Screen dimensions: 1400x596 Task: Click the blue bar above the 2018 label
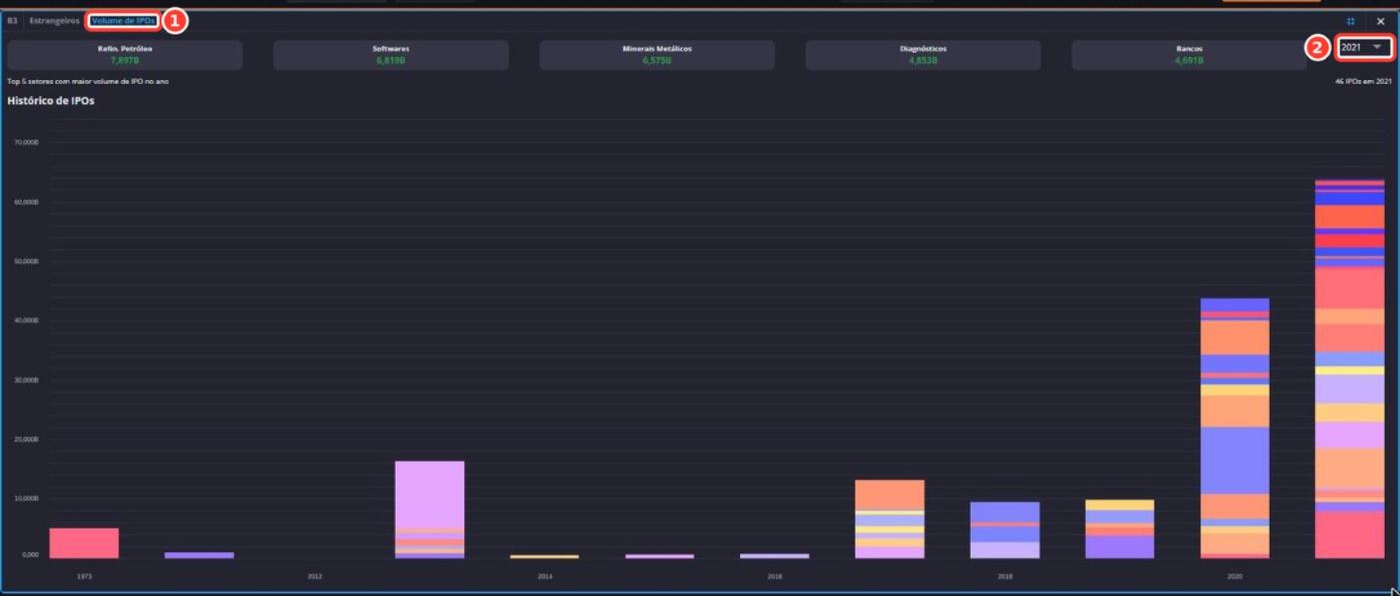[x=1005, y=530]
